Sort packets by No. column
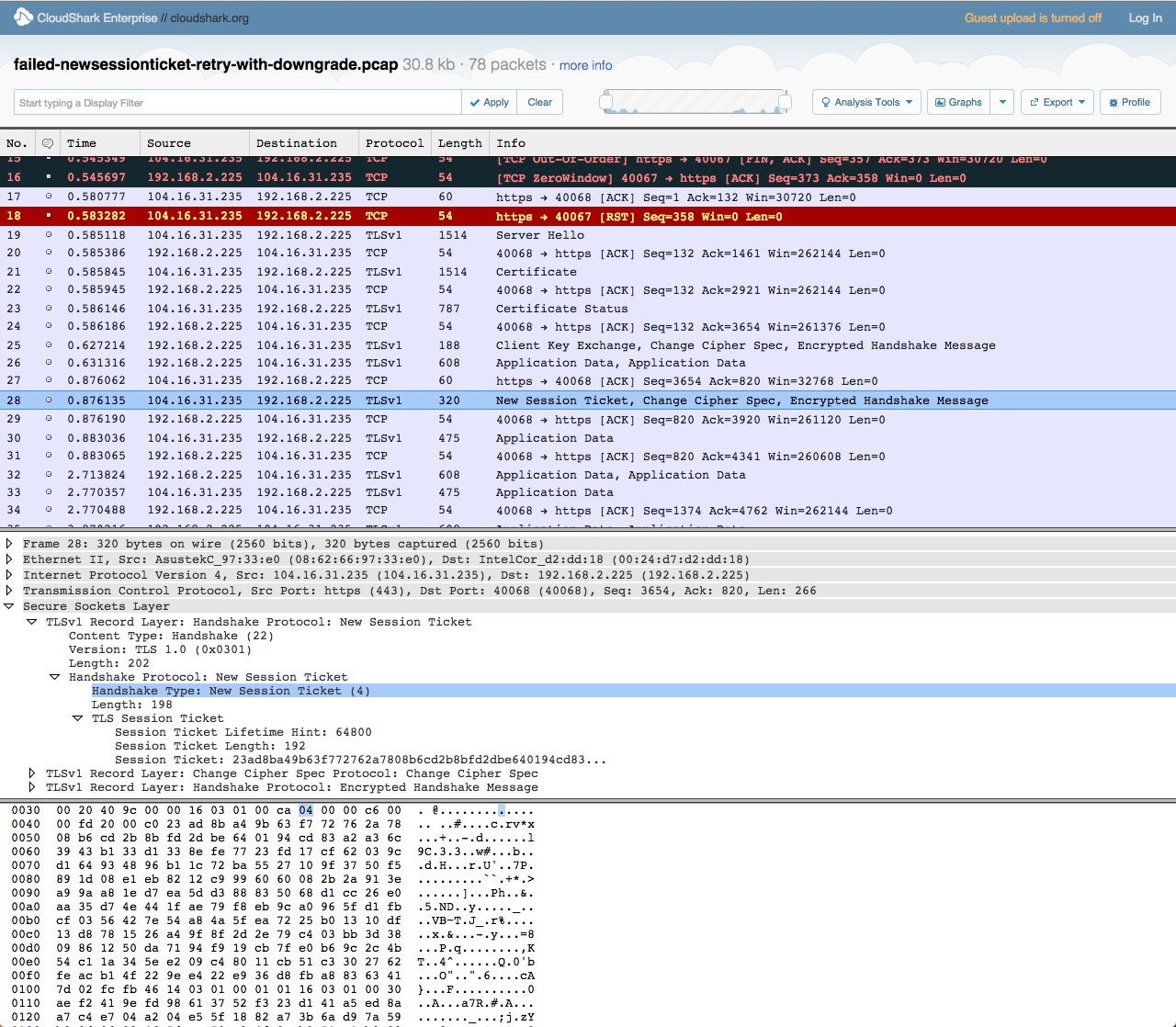1176x1027 pixels. [17, 143]
